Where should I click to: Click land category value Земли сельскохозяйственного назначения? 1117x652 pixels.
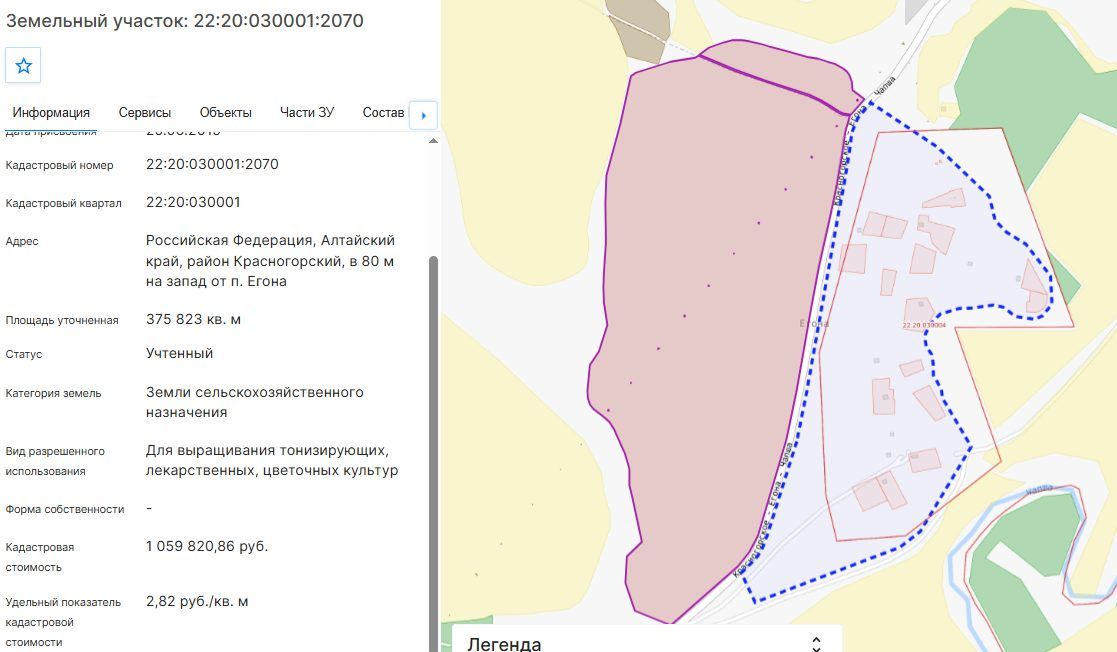[x=254, y=402]
